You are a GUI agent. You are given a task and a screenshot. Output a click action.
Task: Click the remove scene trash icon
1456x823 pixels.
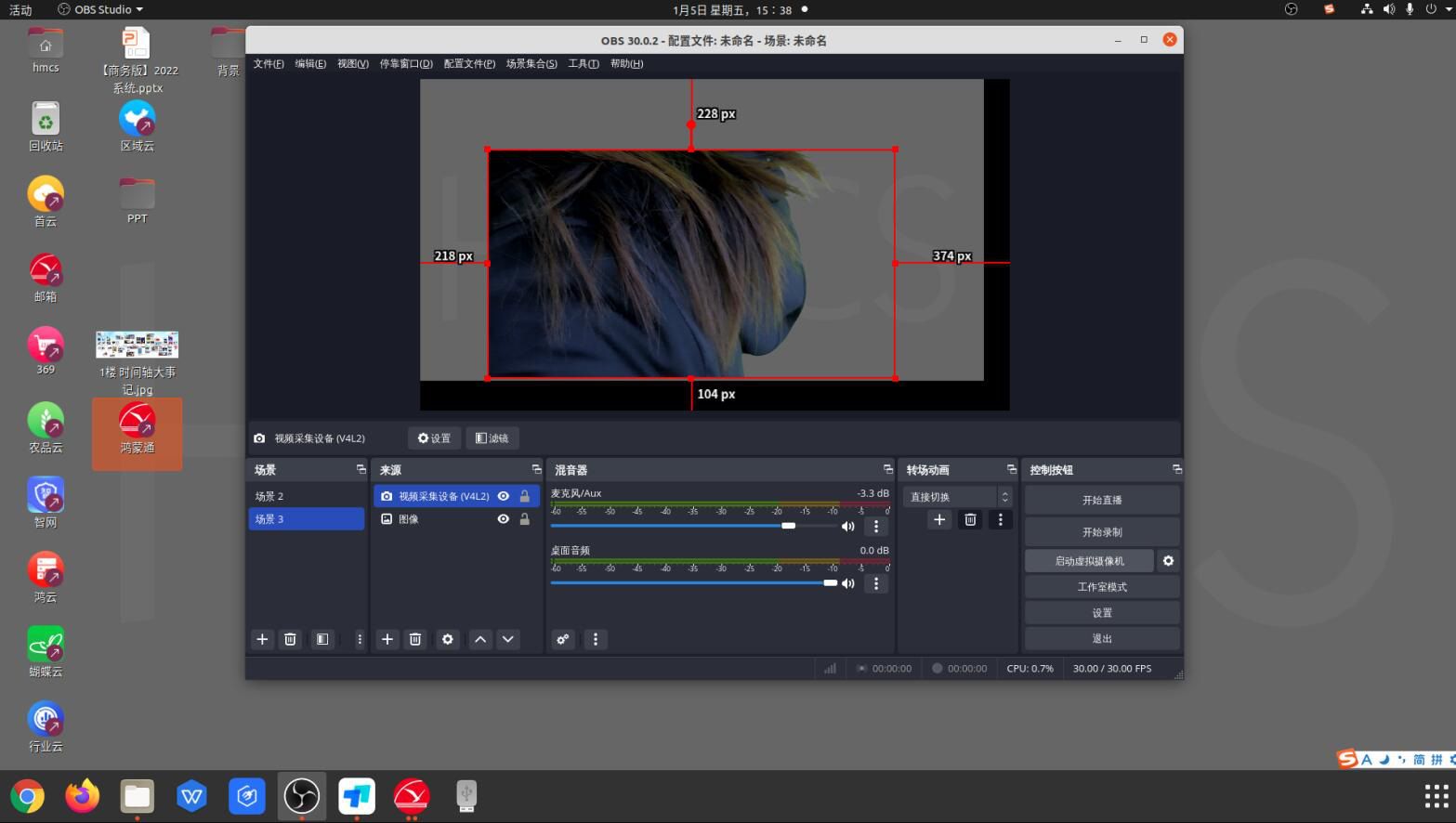(290, 639)
